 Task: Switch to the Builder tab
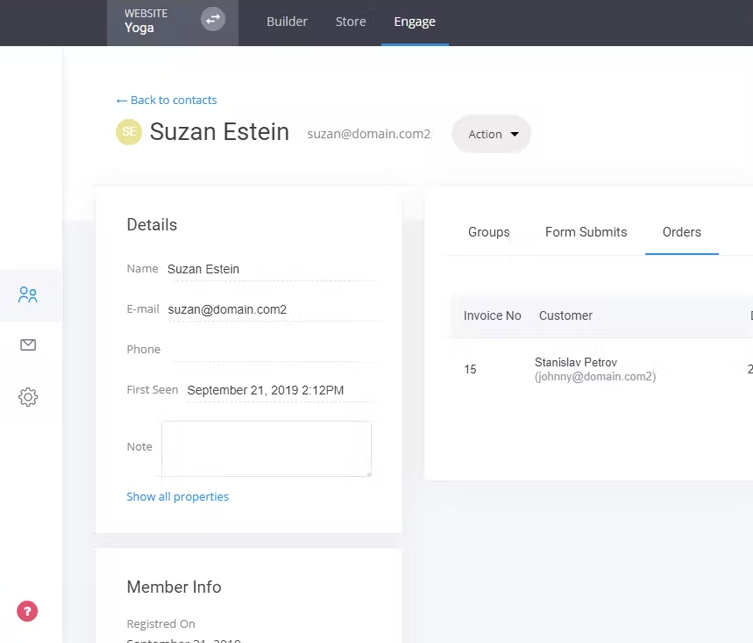pos(287,22)
